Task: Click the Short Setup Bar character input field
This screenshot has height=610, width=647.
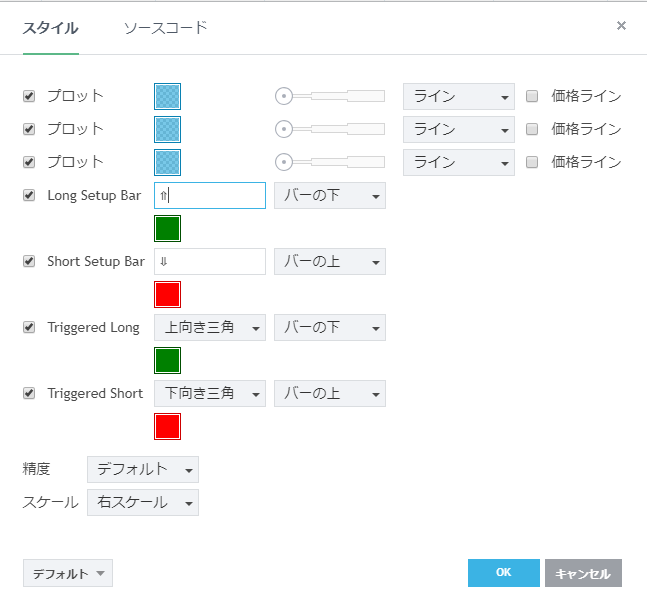Action: tap(209, 261)
